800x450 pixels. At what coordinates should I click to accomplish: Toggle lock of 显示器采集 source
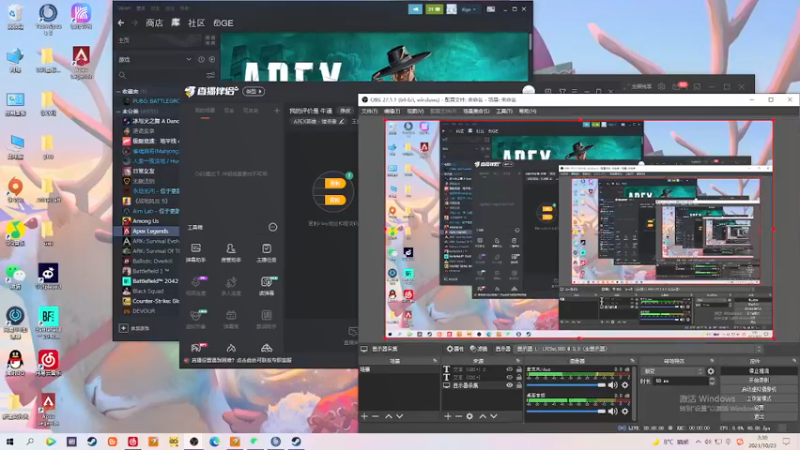coord(519,385)
